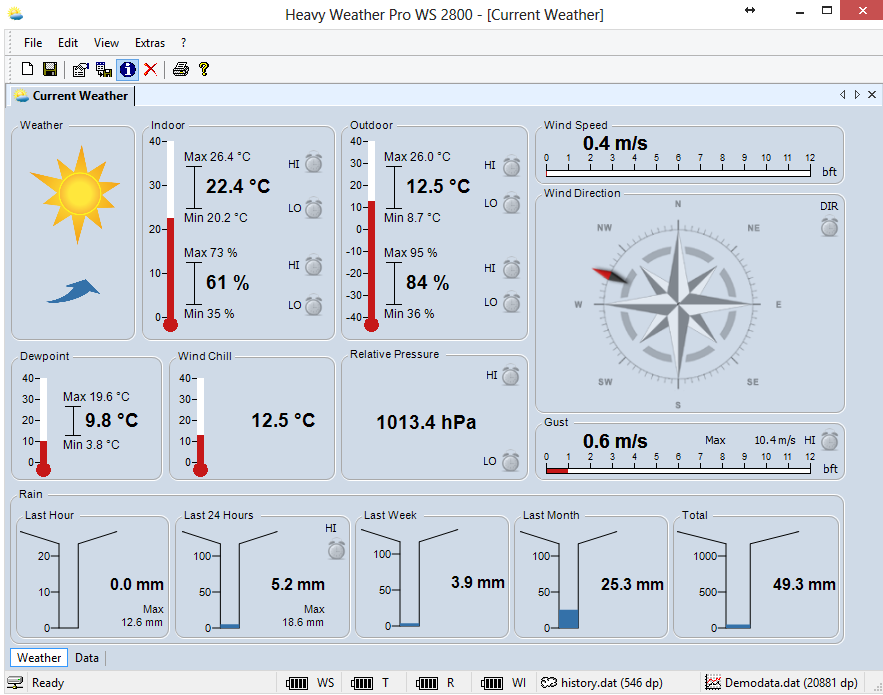The image size is (883, 695).
Task: Open the File menu
Action: 33,43
